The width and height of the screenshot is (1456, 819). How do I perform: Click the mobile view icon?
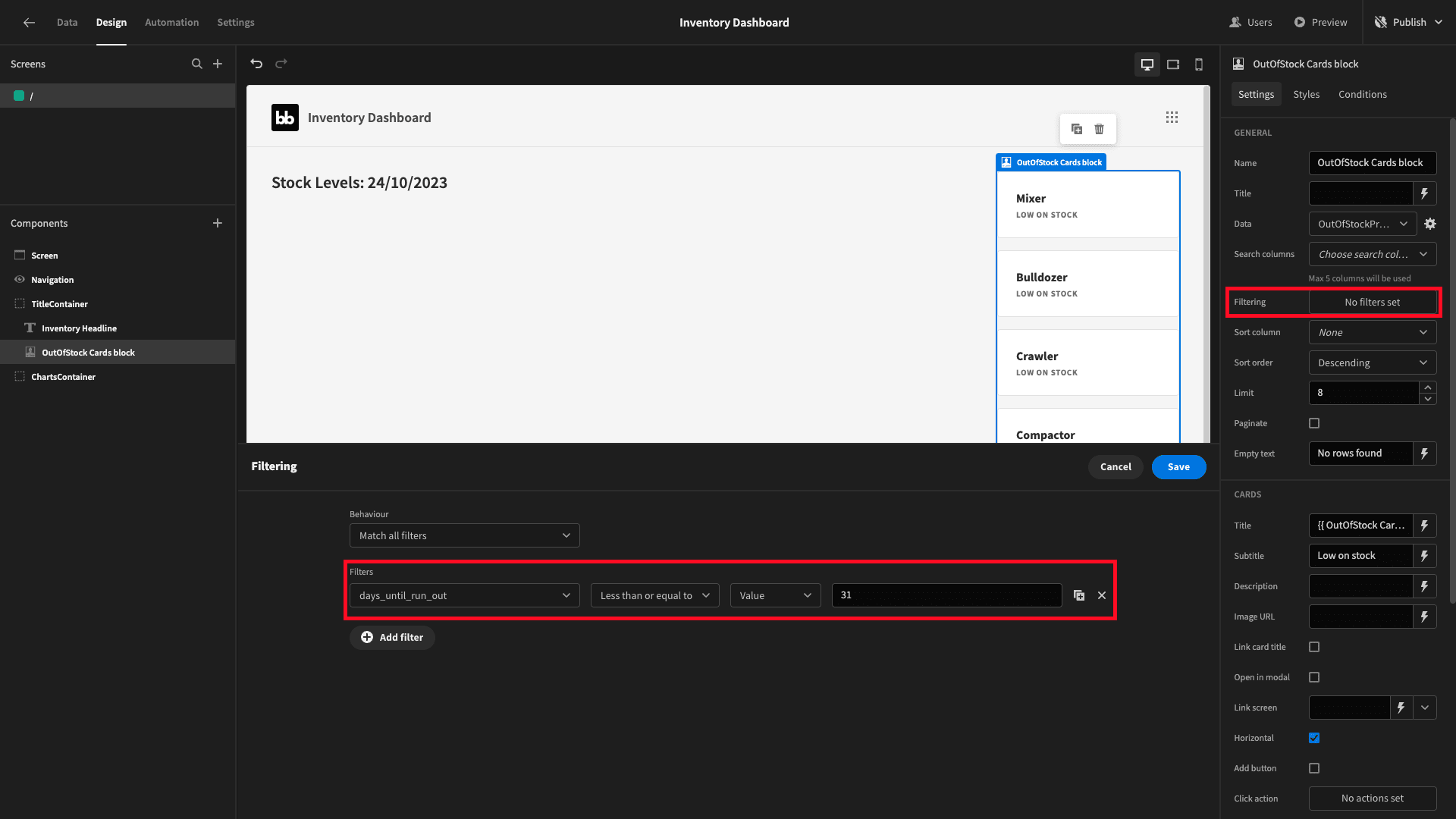[x=1198, y=64]
